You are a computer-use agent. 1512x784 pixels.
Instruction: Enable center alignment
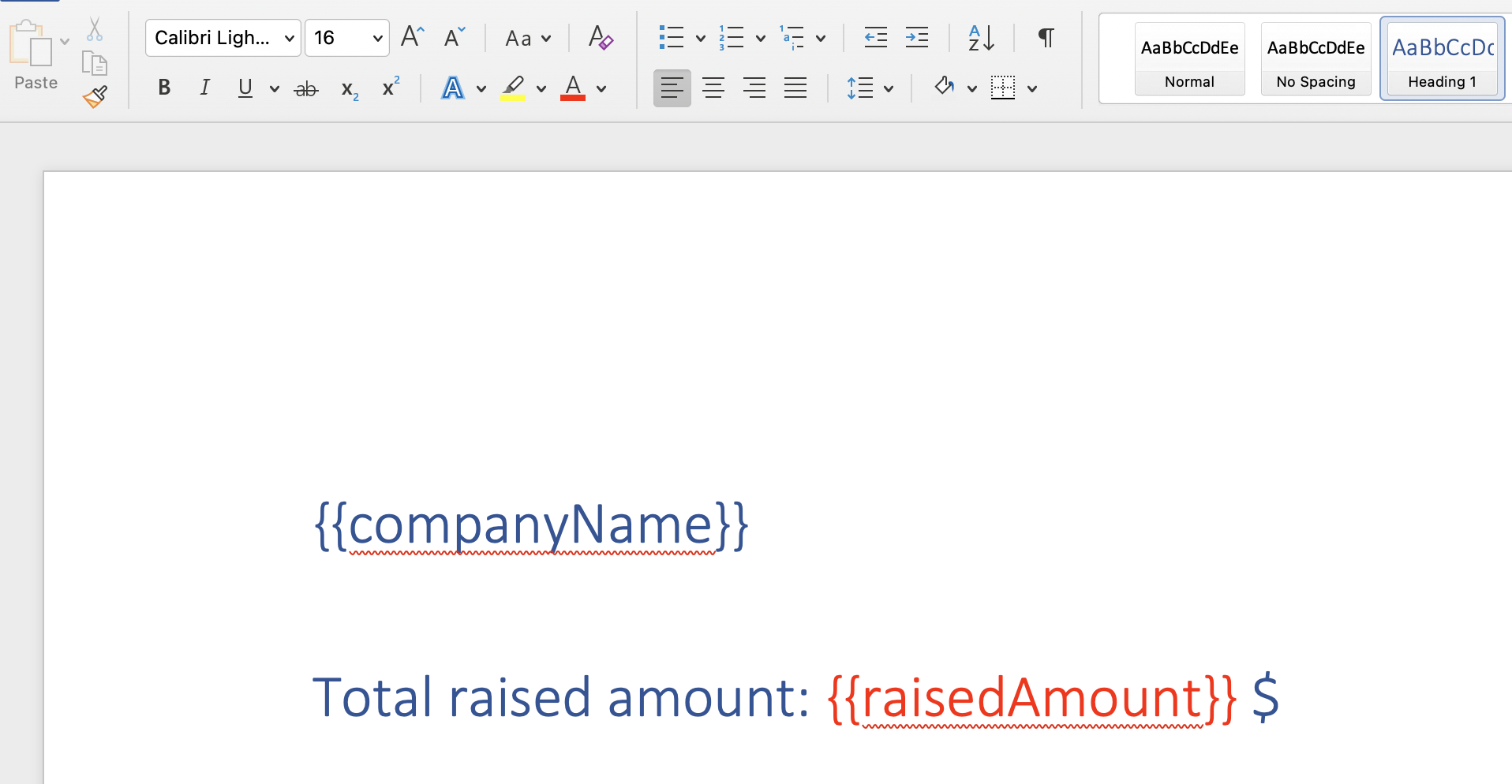pos(713,88)
